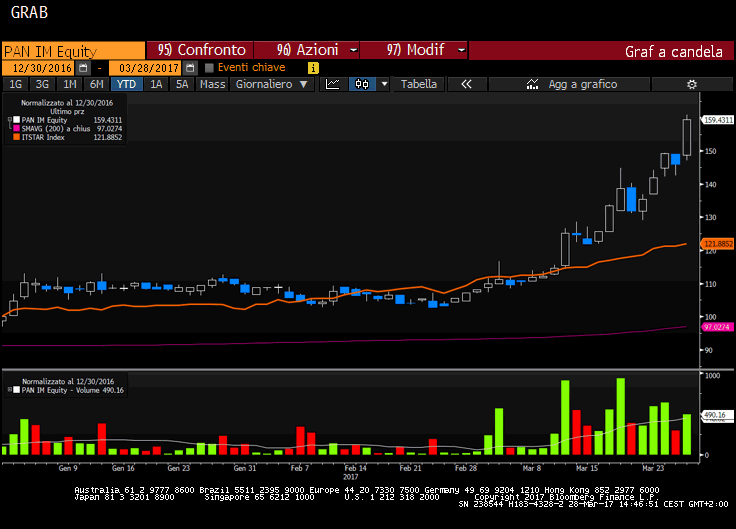The width and height of the screenshot is (736, 529).
Task: Select the candlestick chart type icon
Action: (x=360, y=85)
